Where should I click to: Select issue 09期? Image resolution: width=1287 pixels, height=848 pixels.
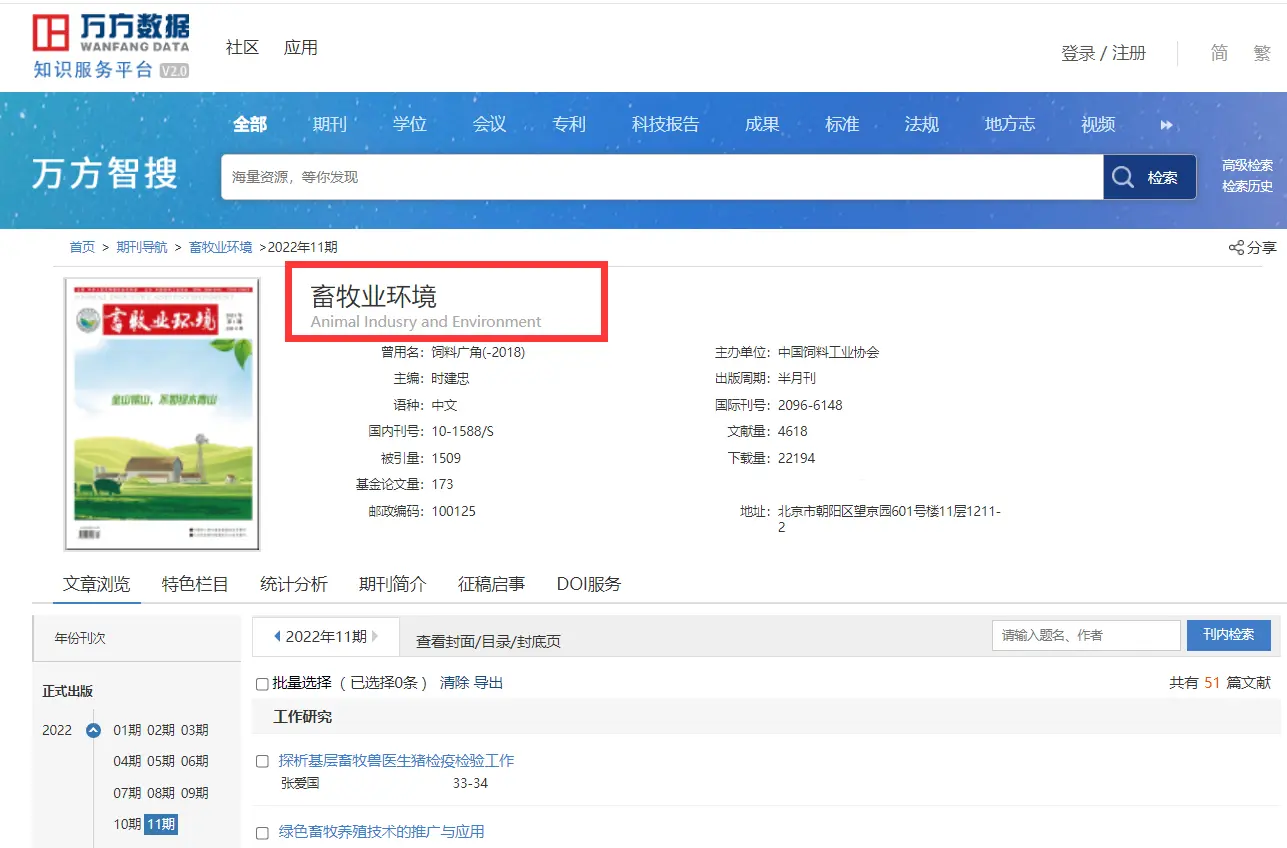(x=195, y=793)
